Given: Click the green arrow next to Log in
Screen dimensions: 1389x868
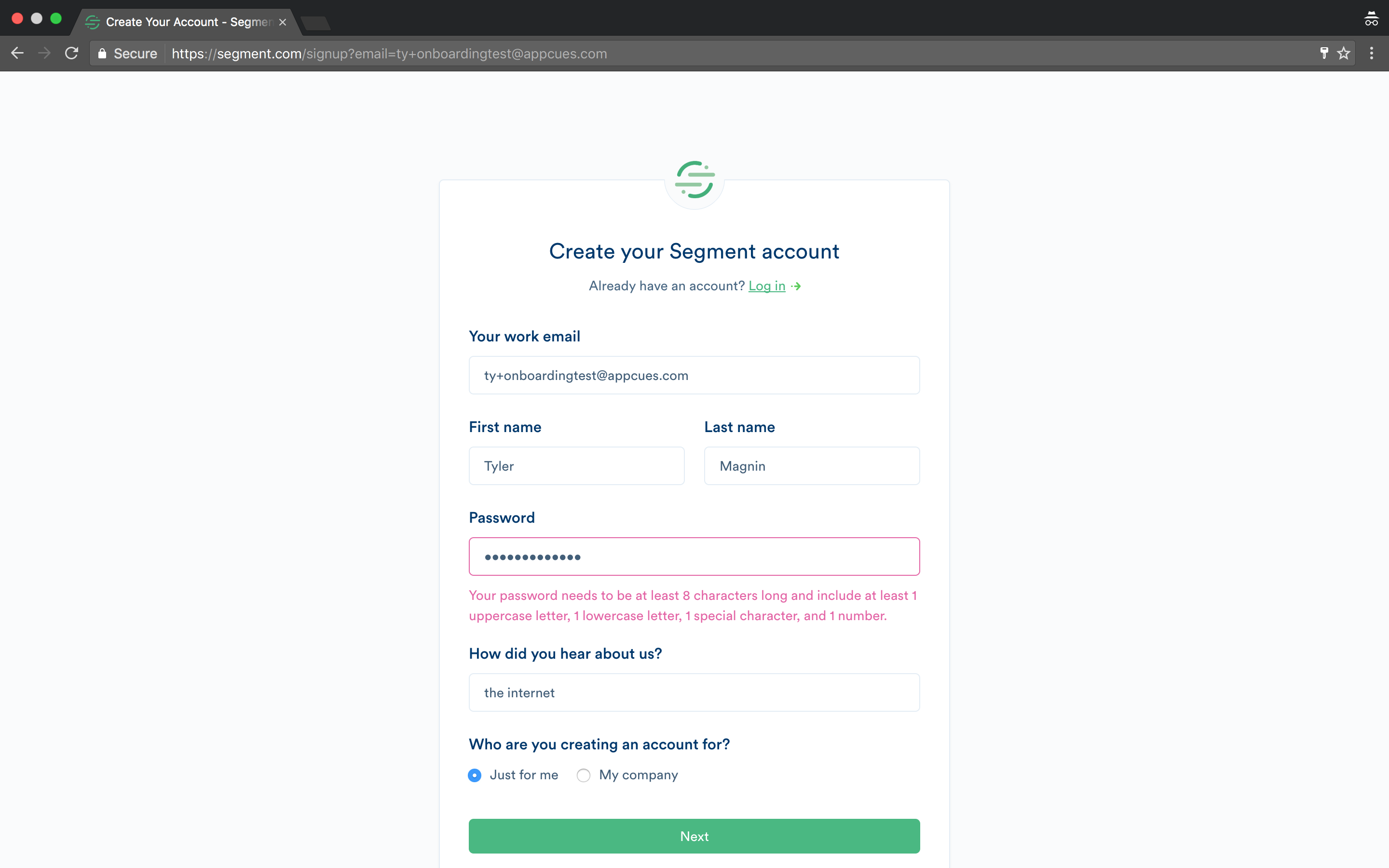Looking at the screenshot, I should pyautogui.click(x=795, y=286).
